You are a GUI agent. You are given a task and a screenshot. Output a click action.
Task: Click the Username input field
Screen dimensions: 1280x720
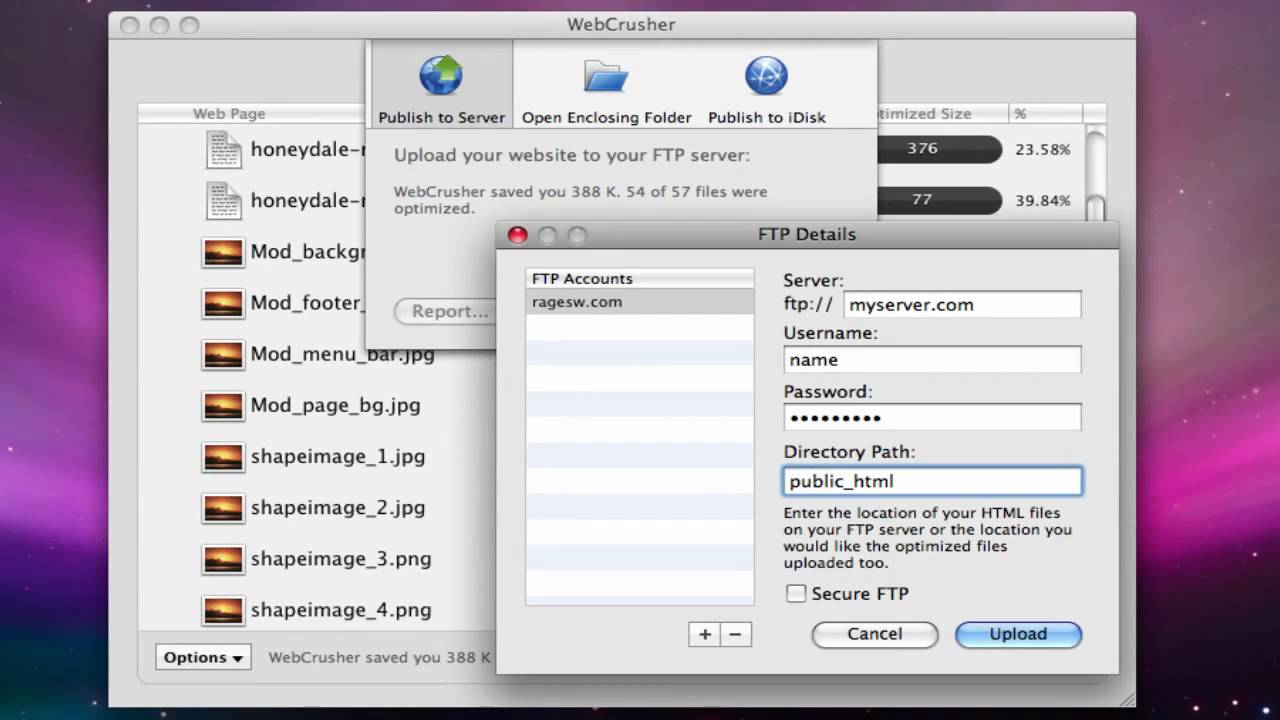pyautogui.click(x=932, y=360)
